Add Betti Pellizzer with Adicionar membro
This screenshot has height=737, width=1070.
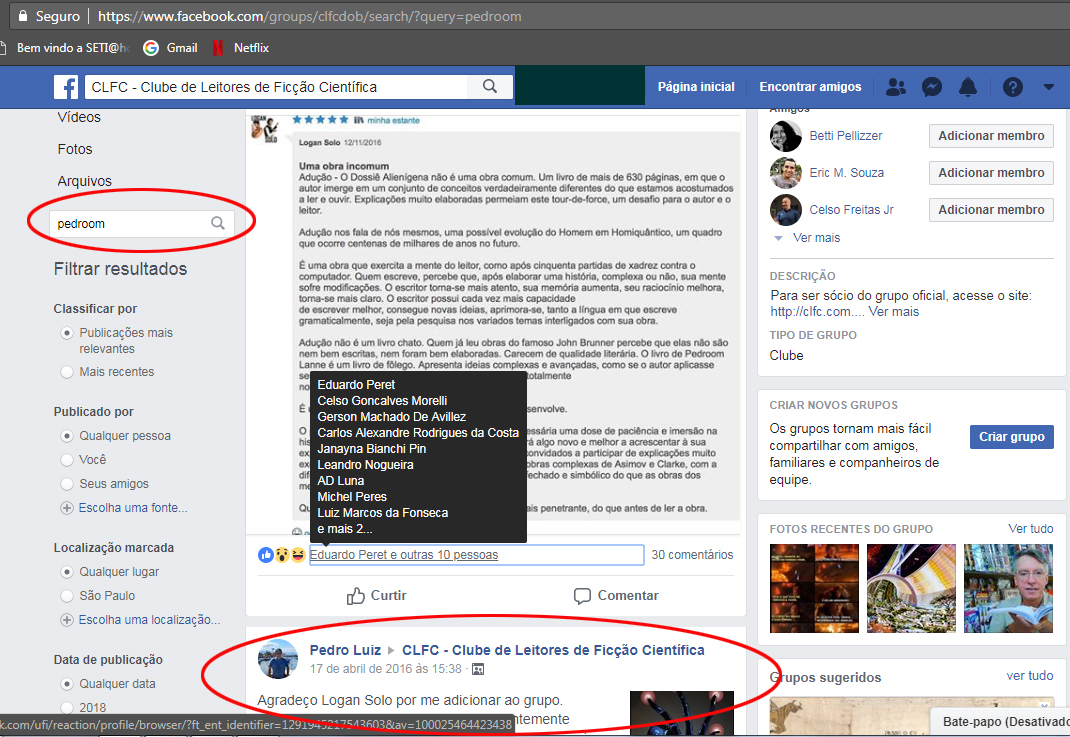[991, 136]
